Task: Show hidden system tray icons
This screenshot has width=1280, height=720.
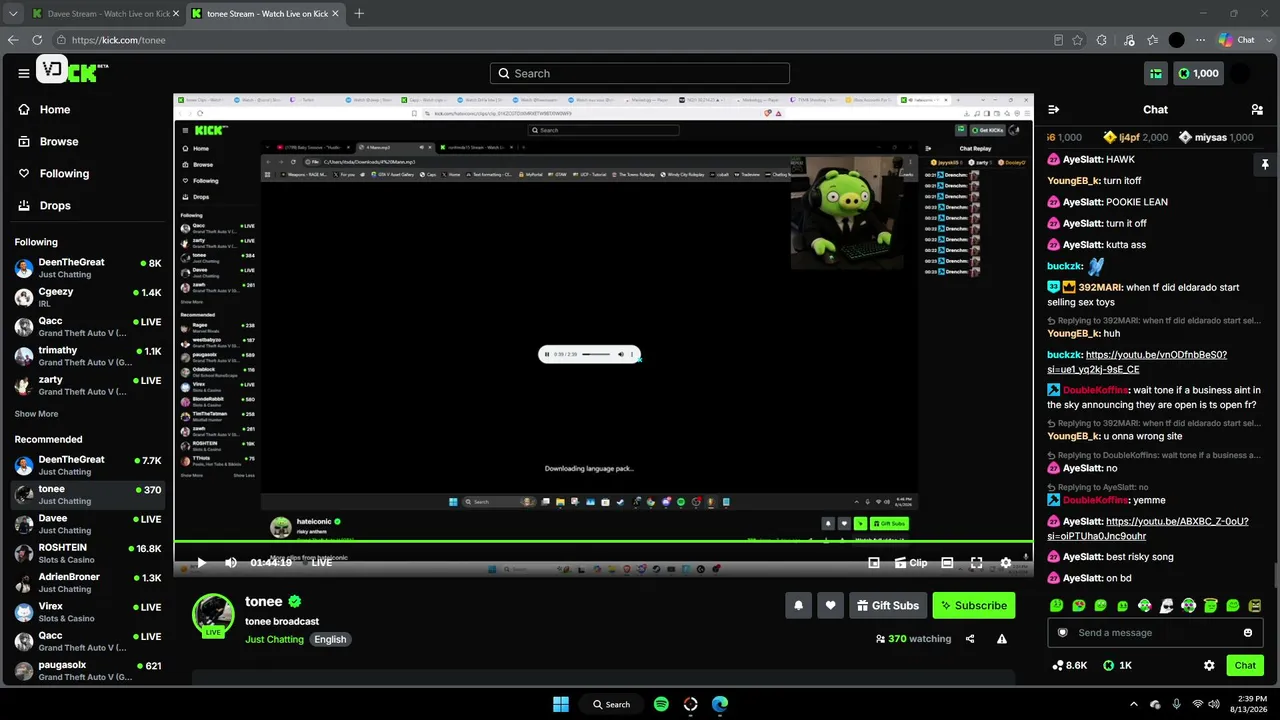Action: pos(1133,704)
